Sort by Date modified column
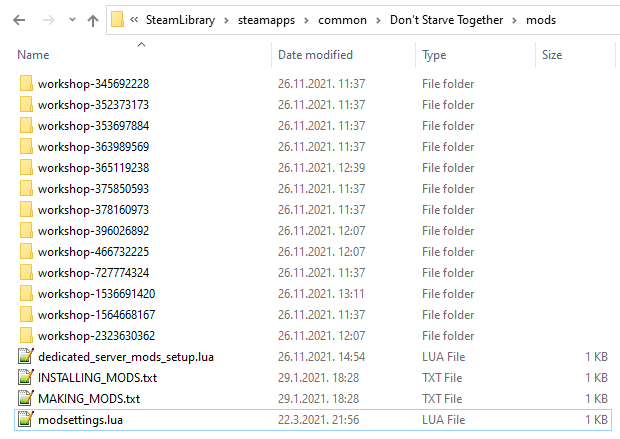The width and height of the screenshot is (620, 439). (315, 55)
